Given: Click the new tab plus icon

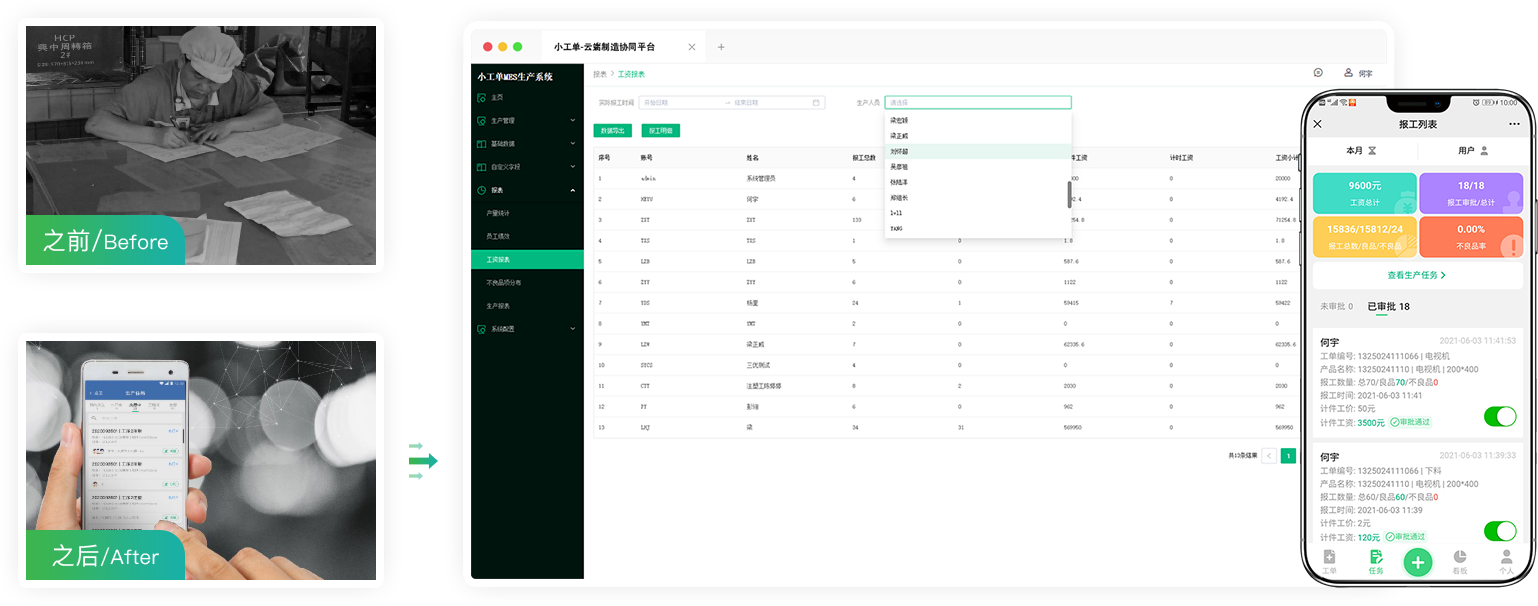Looking at the screenshot, I should [721, 47].
